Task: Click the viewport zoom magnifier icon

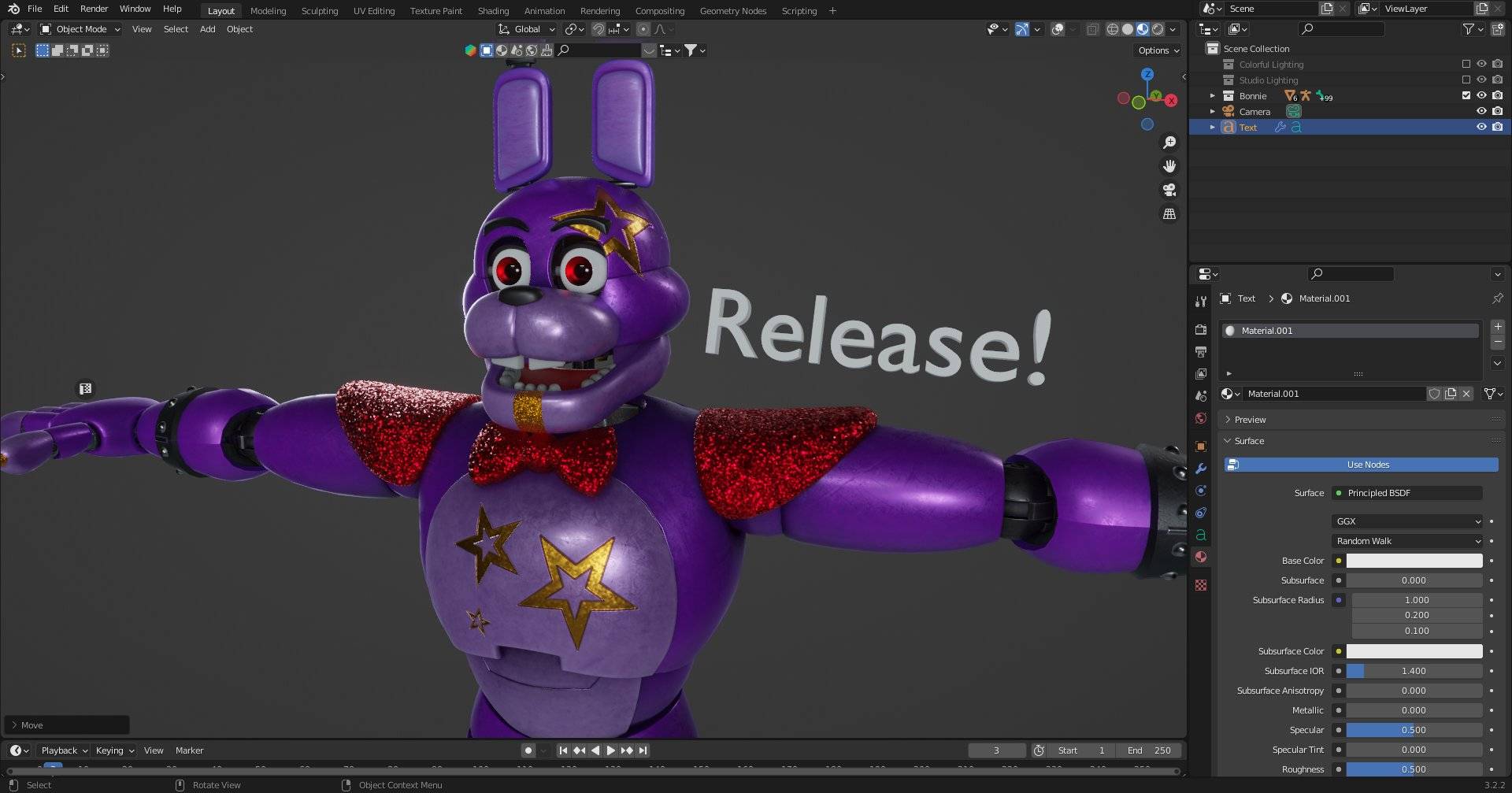Action: (1169, 143)
